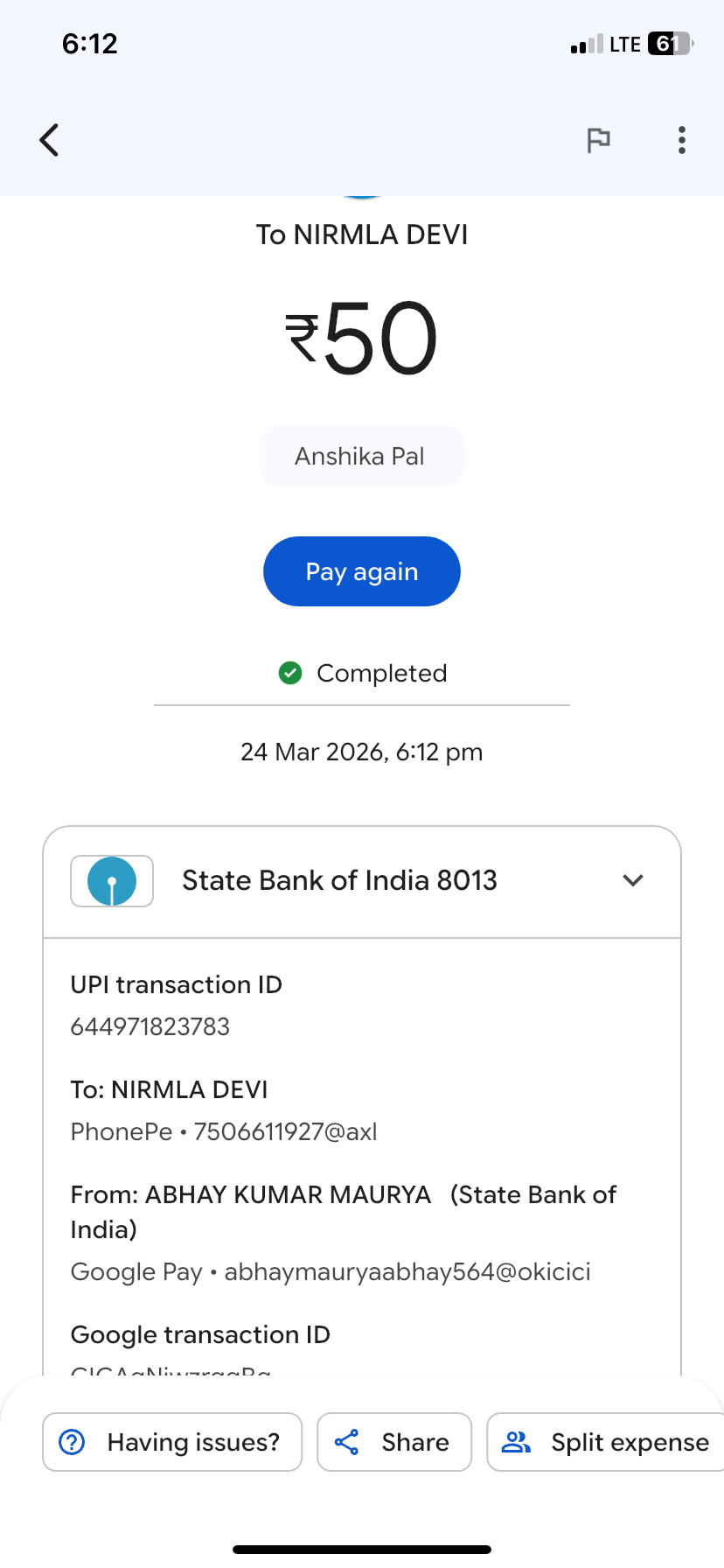Expand the State Bank of India 8013 chevron
The height and width of the screenshot is (1568, 724).
[633, 880]
